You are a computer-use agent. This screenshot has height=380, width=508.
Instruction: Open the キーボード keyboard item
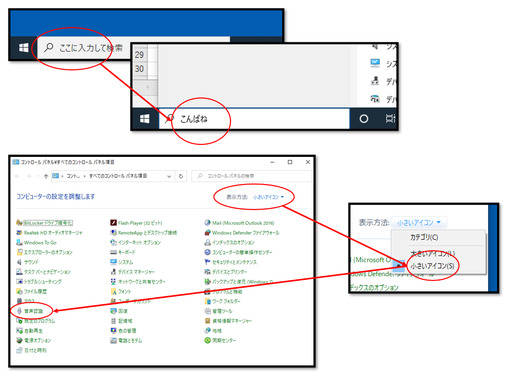pyautogui.click(x=127, y=252)
